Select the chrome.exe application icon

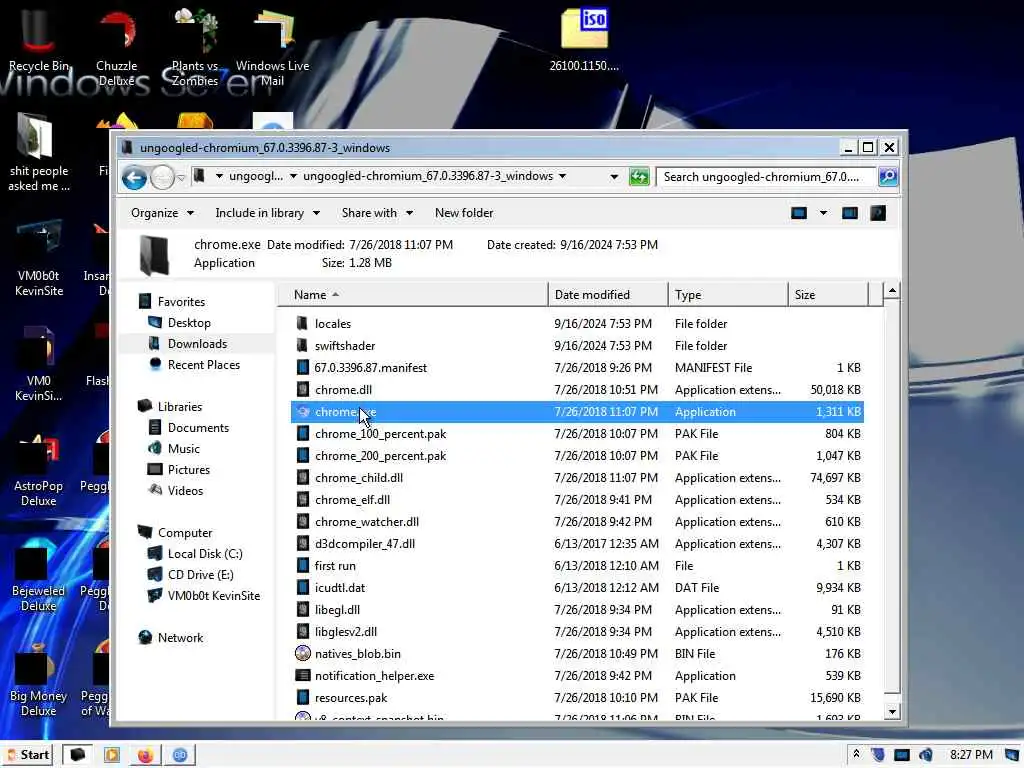click(x=302, y=411)
